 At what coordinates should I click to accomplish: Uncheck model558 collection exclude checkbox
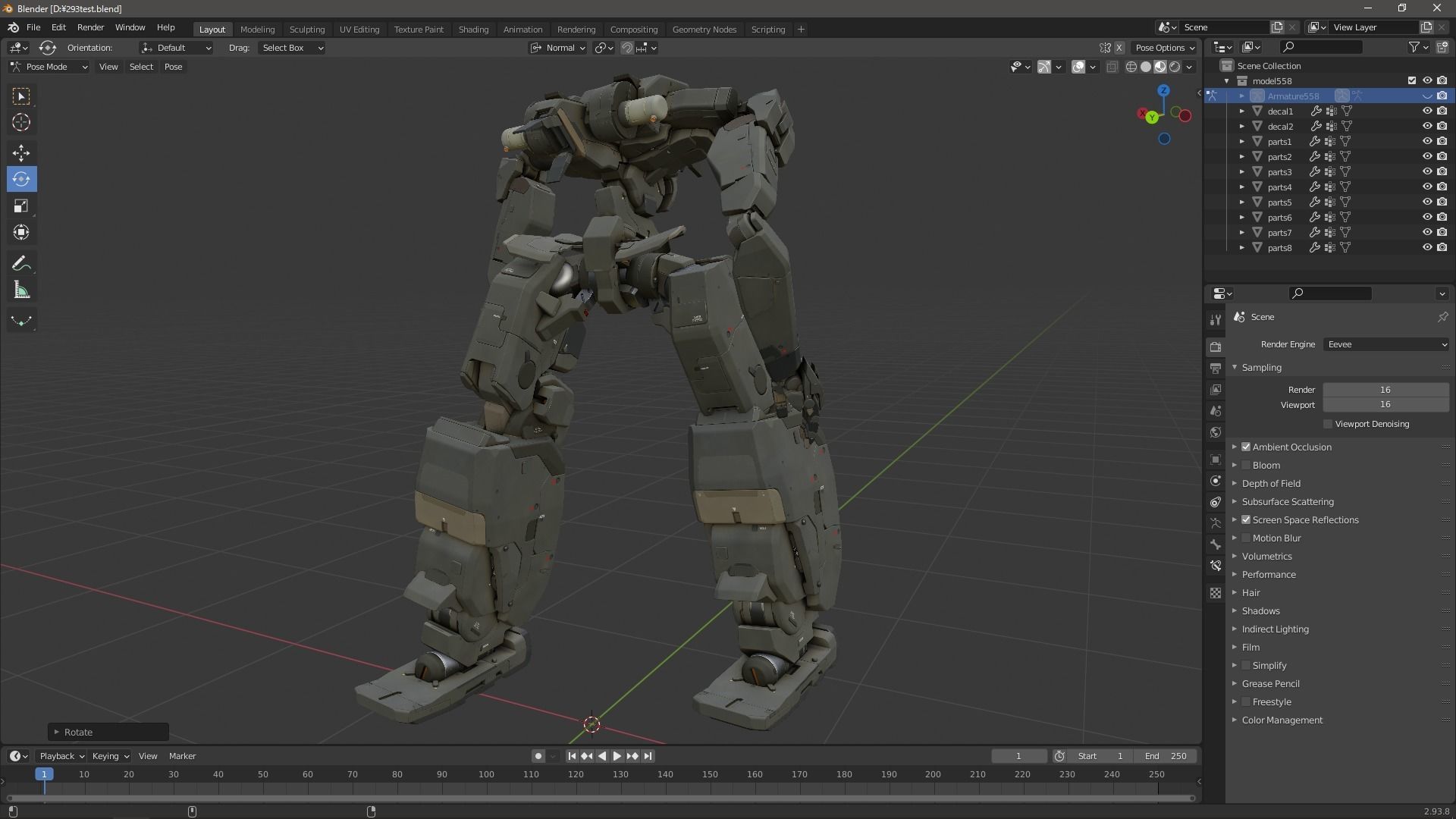click(x=1411, y=80)
